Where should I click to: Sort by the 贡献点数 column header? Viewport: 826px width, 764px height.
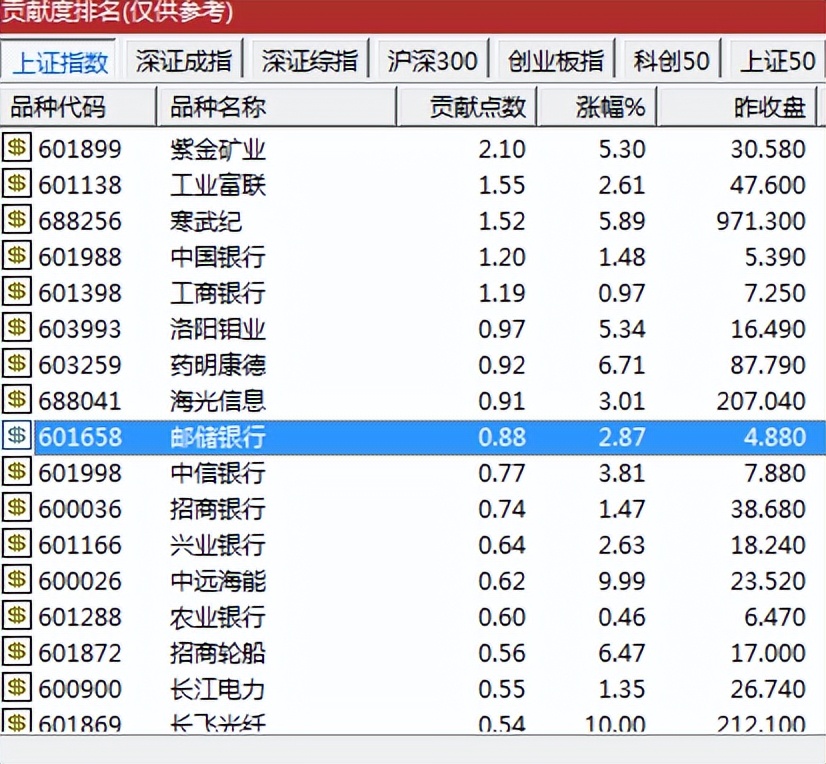[467, 107]
